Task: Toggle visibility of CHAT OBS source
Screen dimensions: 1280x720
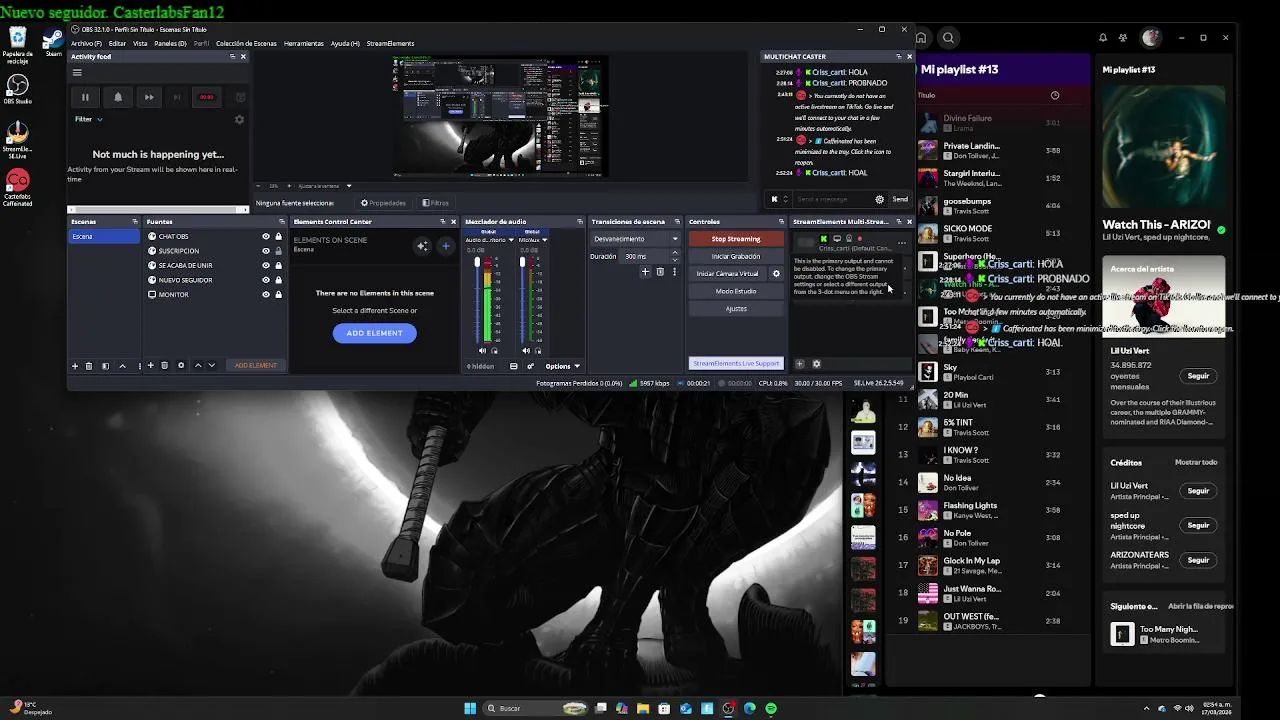Action: coord(266,237)
